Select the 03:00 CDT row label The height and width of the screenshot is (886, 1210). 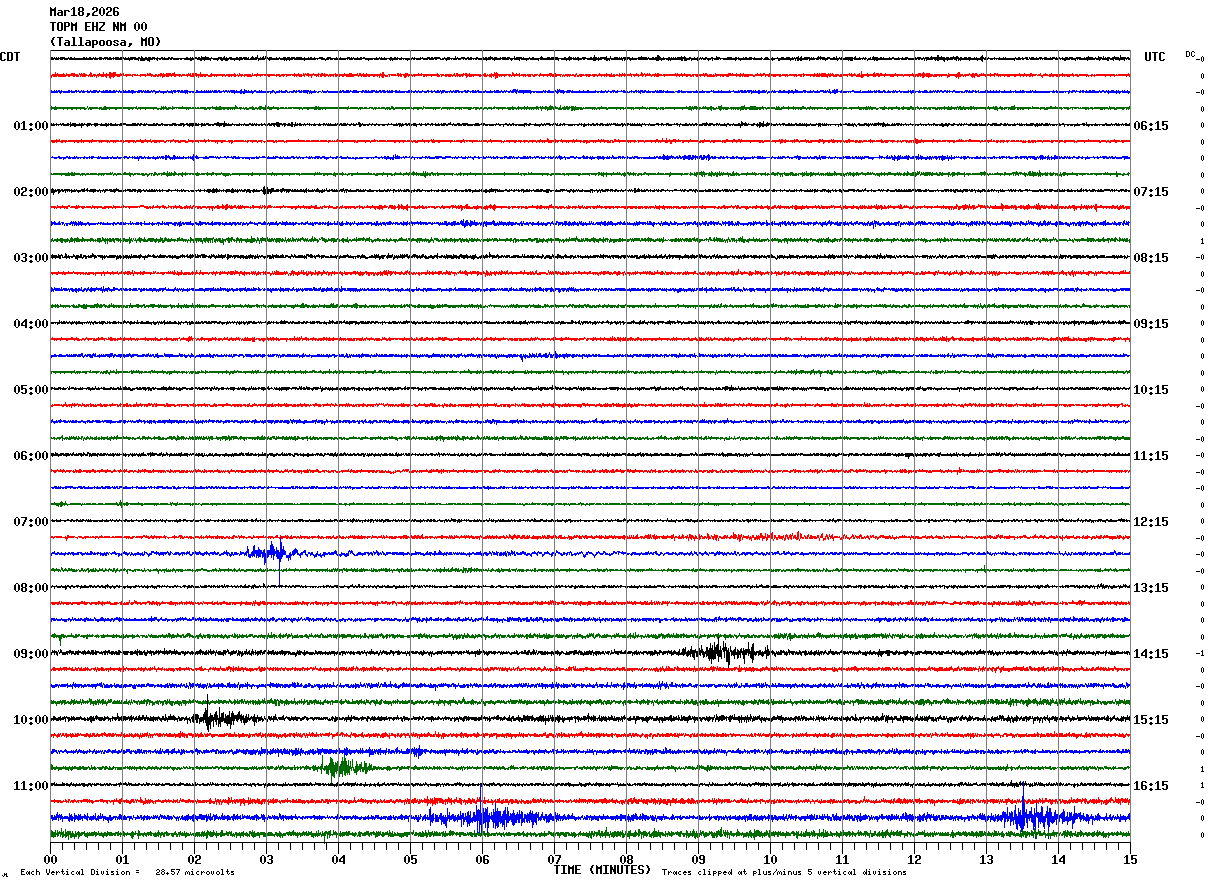31,258
